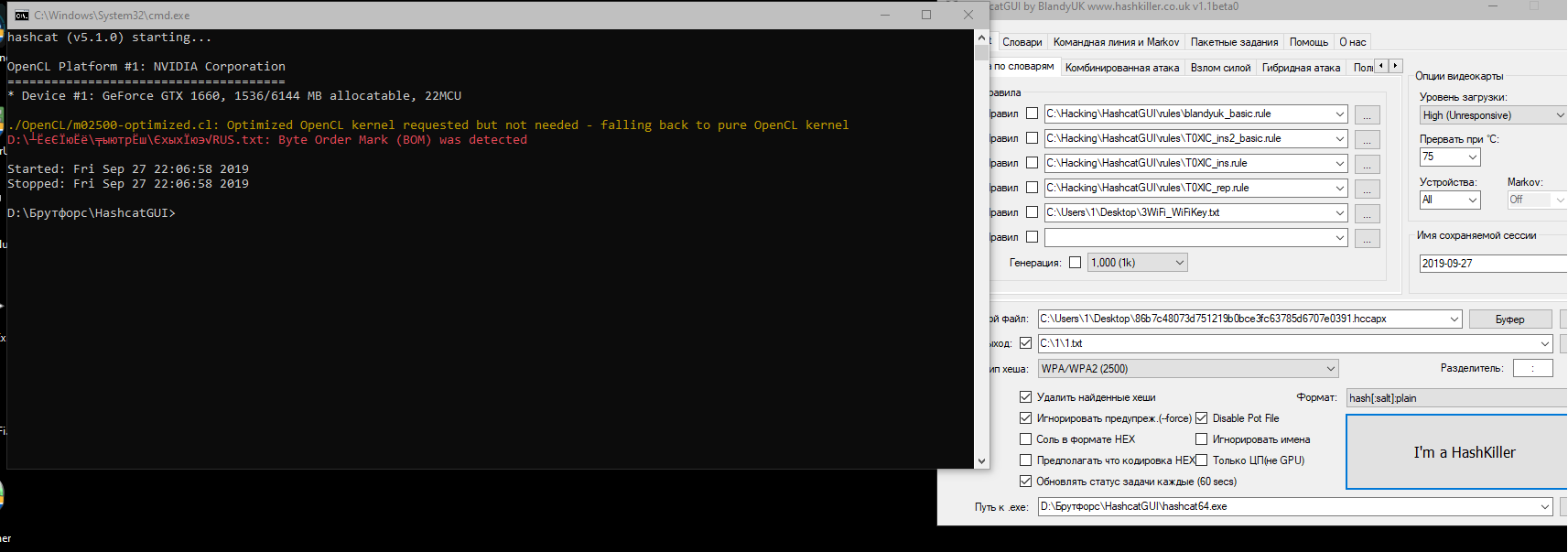
Task: Browse for blandyuk_basic.rule file with ... button
Action: click(1367, 115)
